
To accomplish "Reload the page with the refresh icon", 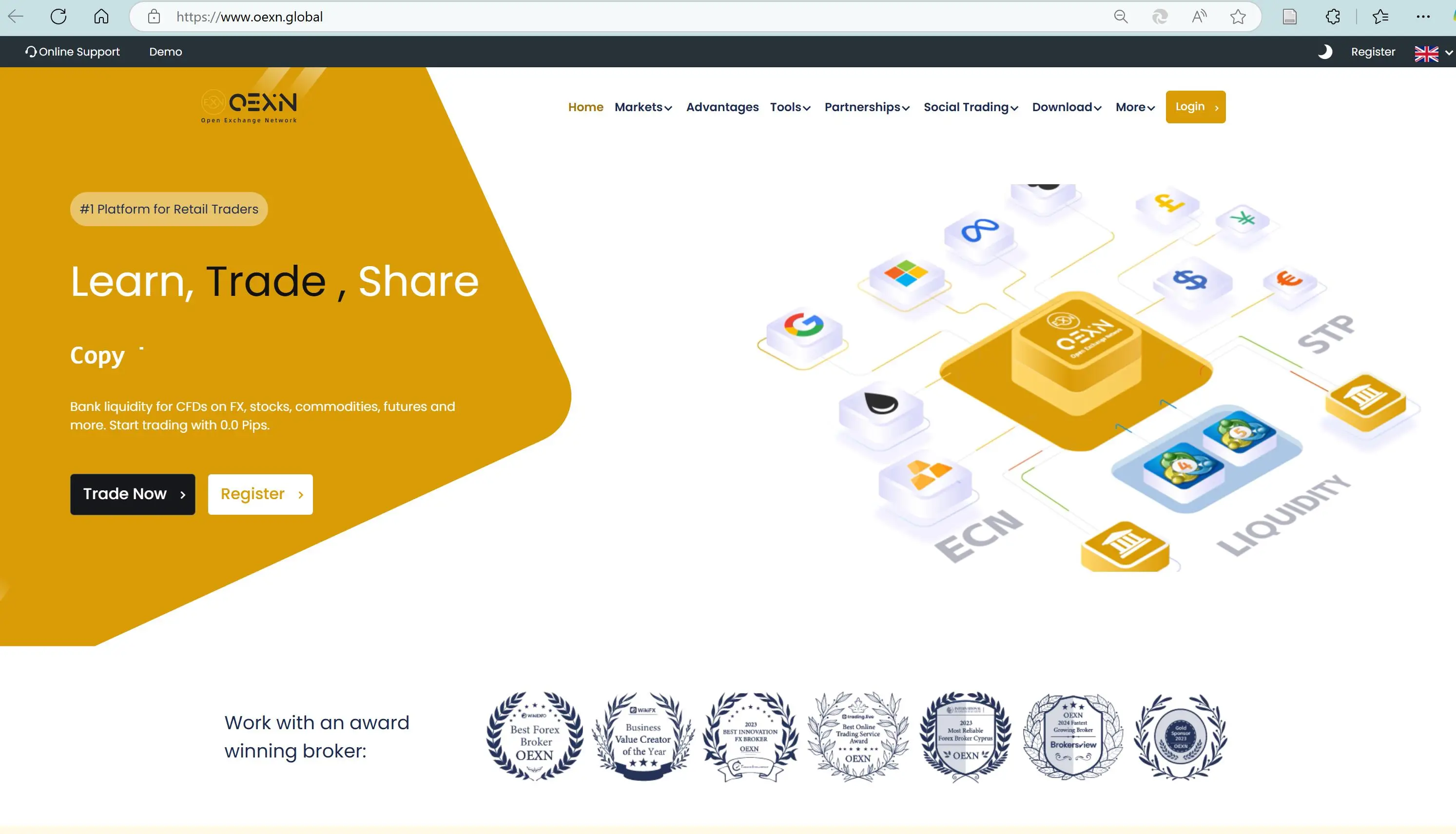I will (x=58, y=17).
